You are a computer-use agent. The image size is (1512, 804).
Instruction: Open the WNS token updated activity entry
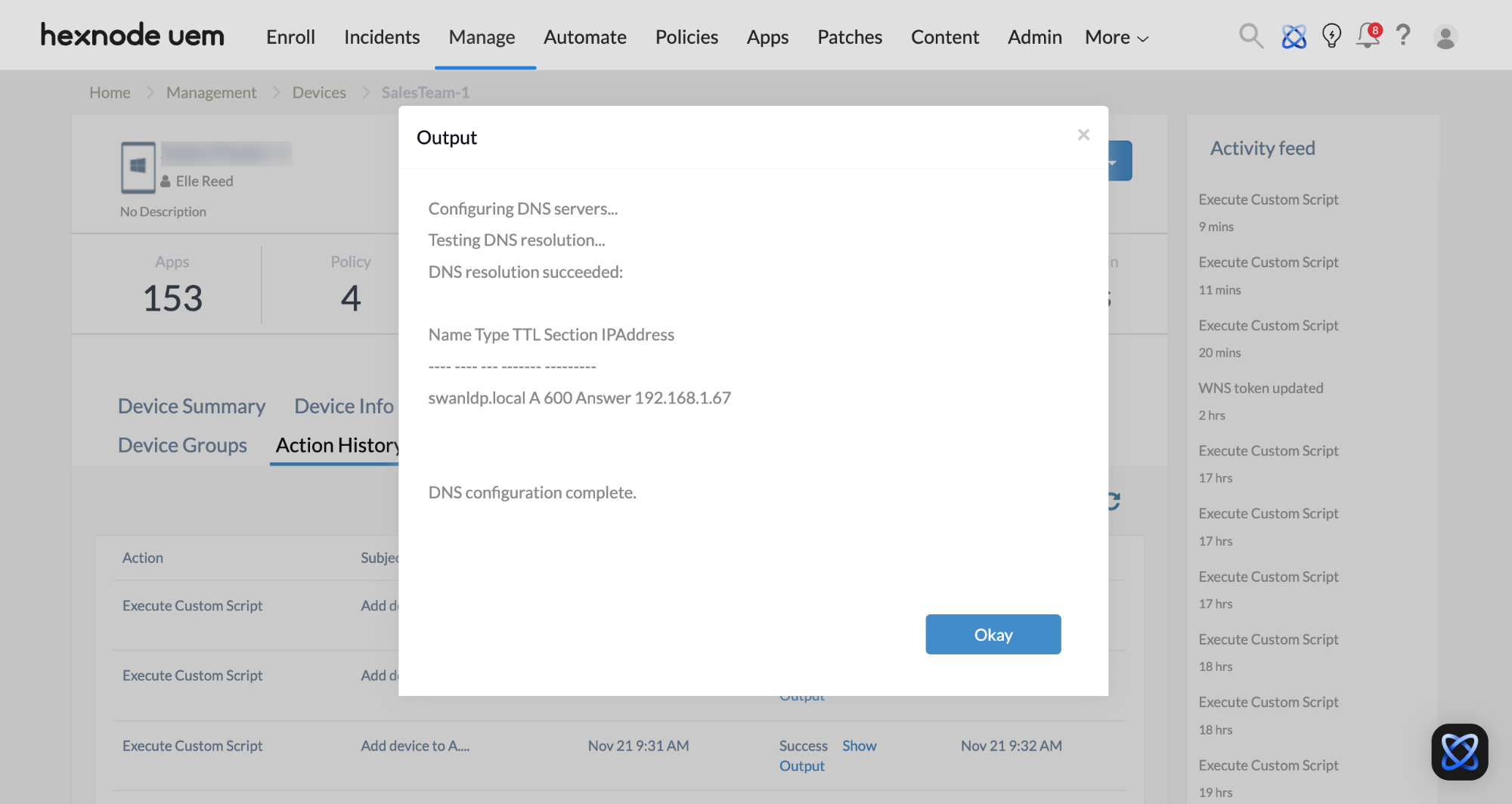tap(1260, 388)
